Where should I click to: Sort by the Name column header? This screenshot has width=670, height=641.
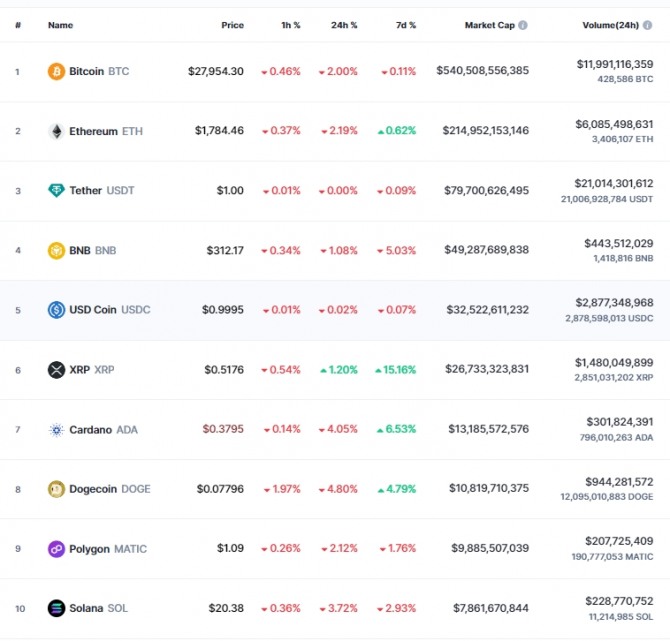(60, 25)
